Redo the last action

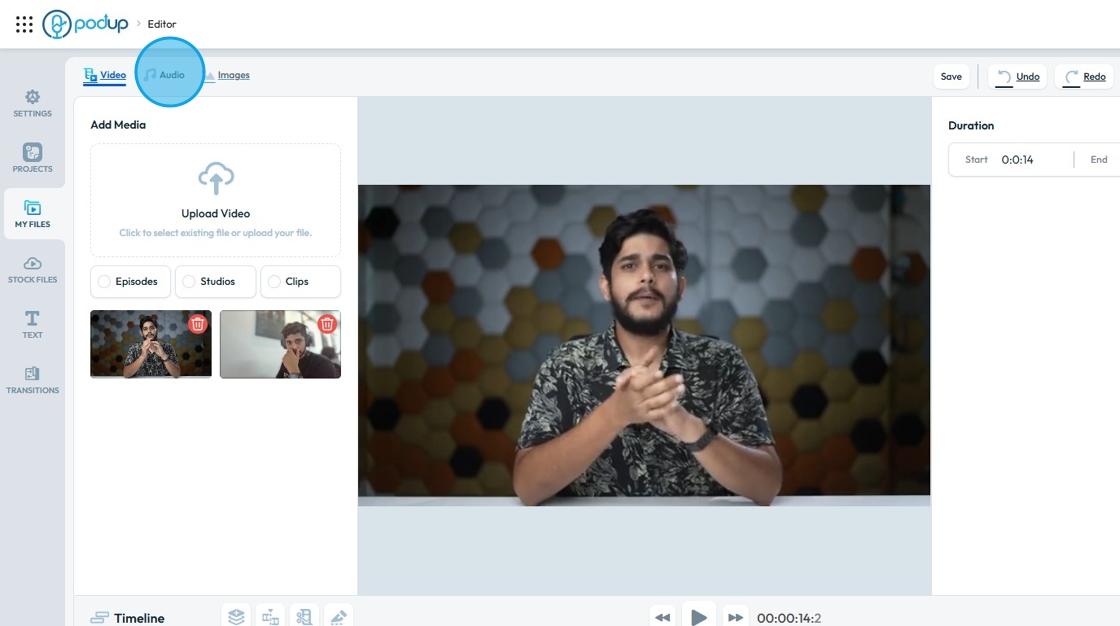(1085, 76)
